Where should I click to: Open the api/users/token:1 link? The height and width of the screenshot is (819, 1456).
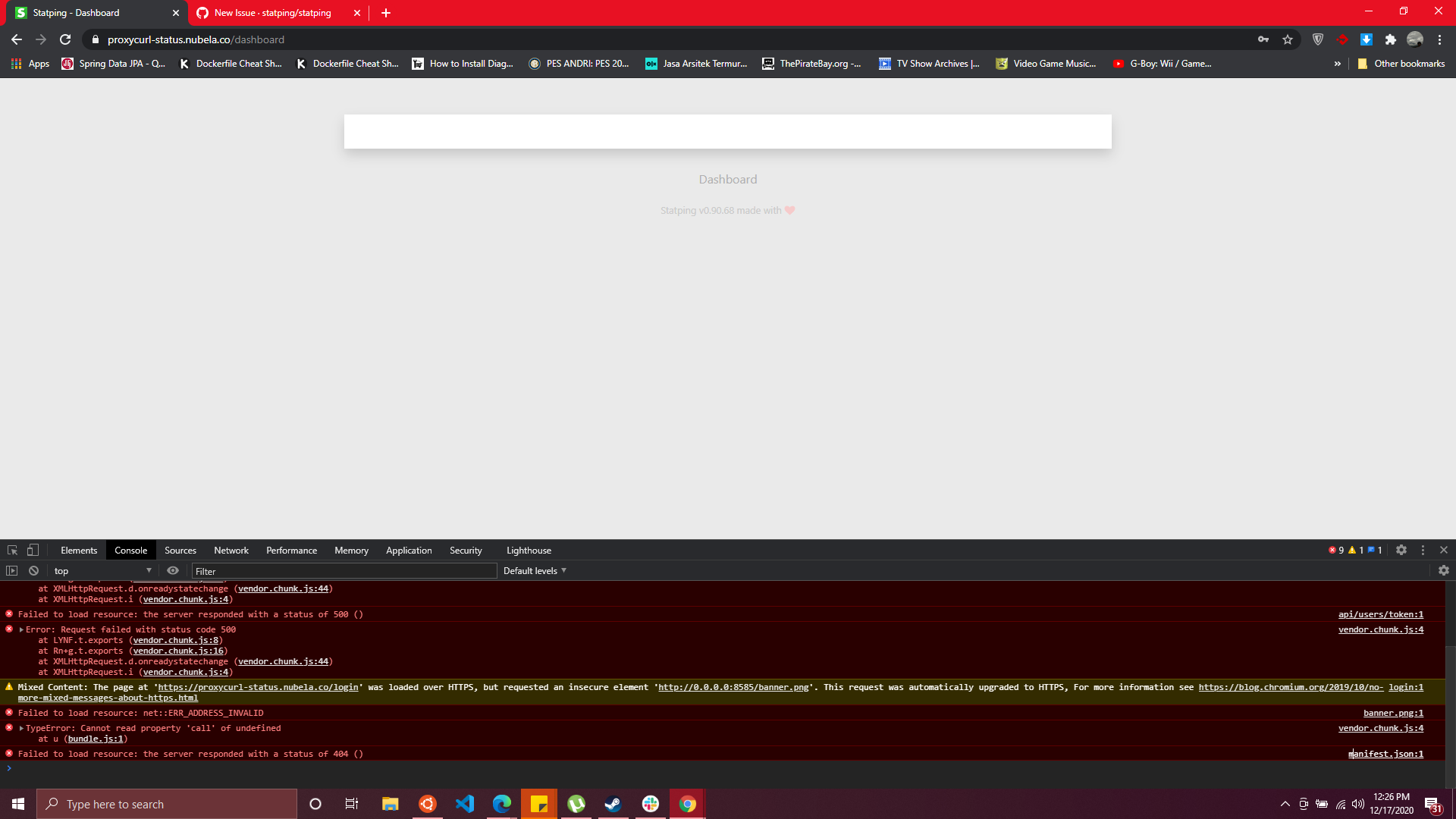[x=1380, y=614]
